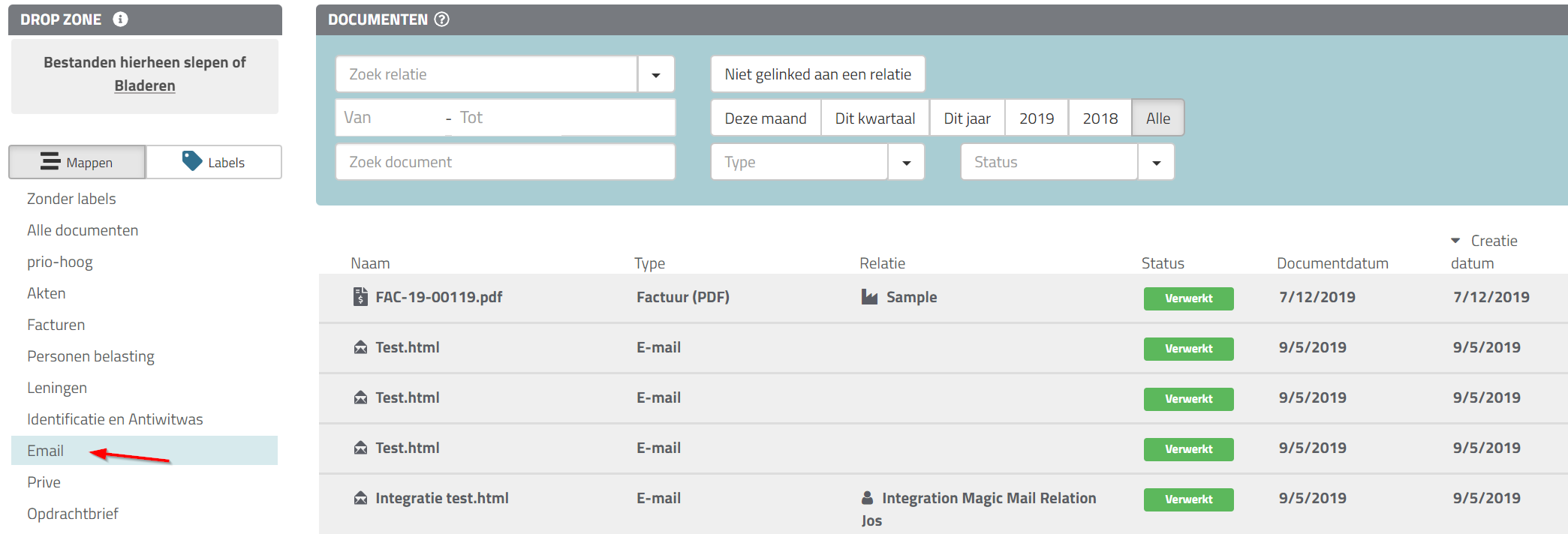Open the 'Integratie test.html' document

442,498
